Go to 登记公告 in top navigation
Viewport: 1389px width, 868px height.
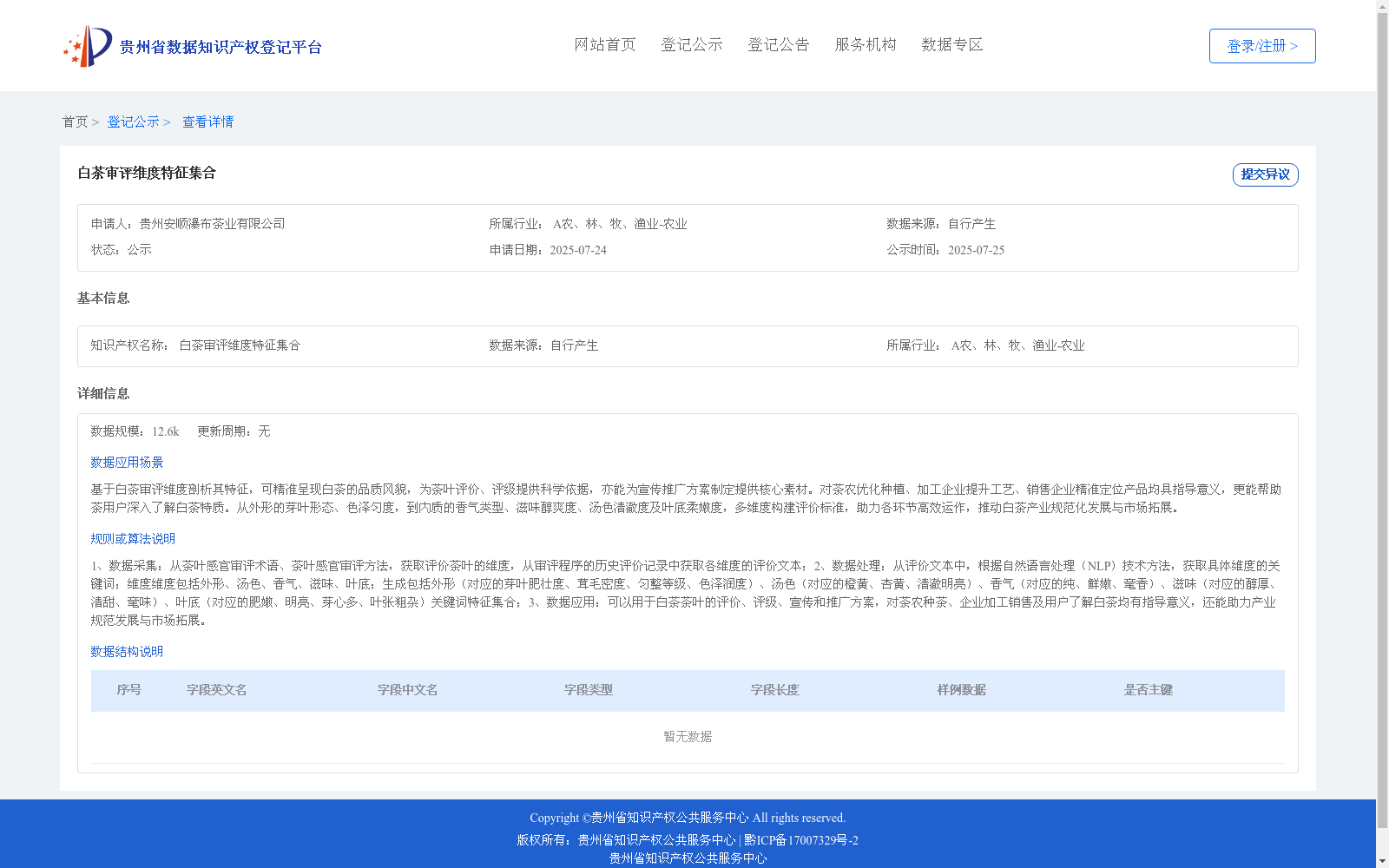click(779, 45)
